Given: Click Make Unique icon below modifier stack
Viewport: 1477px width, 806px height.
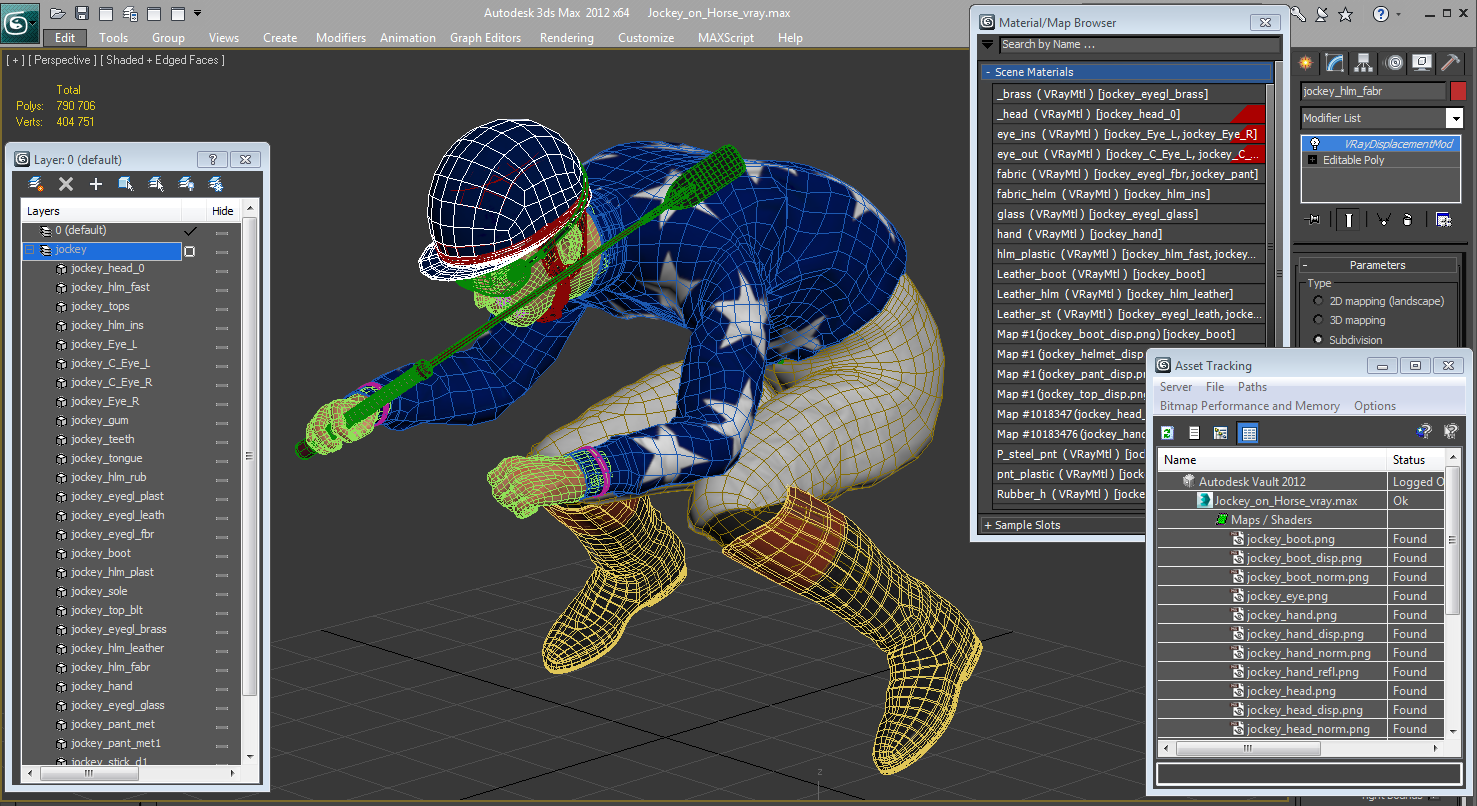Looking at the screenshot, I should pyautogui.click(x=1384, y=220).
